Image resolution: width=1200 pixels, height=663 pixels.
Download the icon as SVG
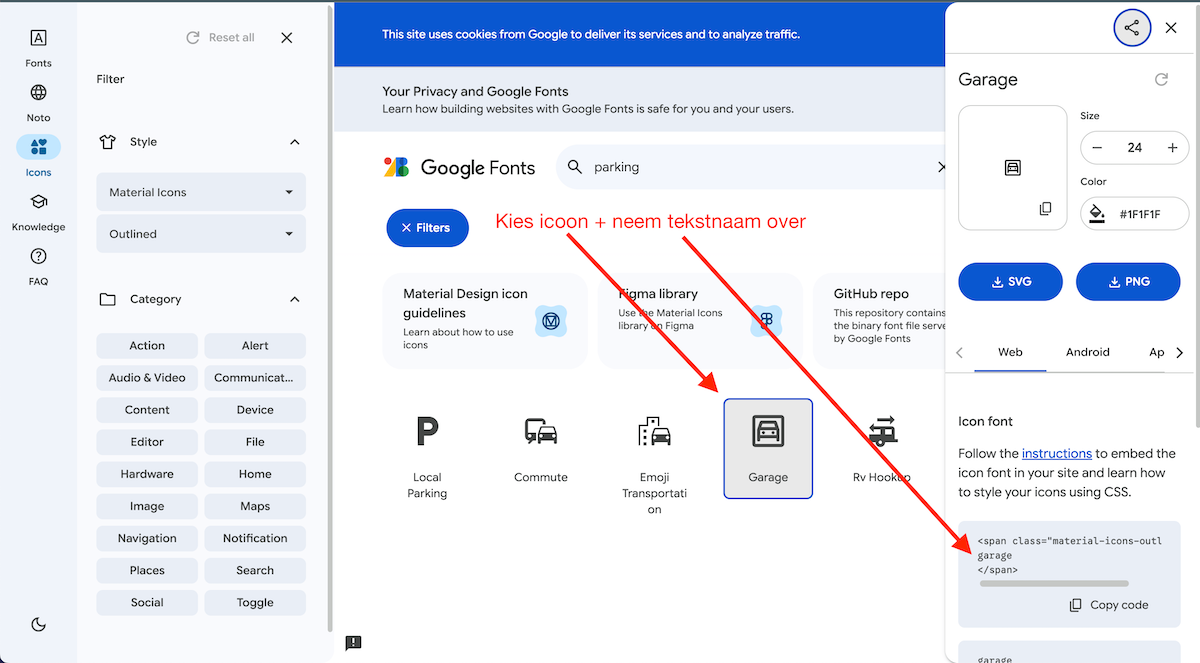[x=1011, y=282]
